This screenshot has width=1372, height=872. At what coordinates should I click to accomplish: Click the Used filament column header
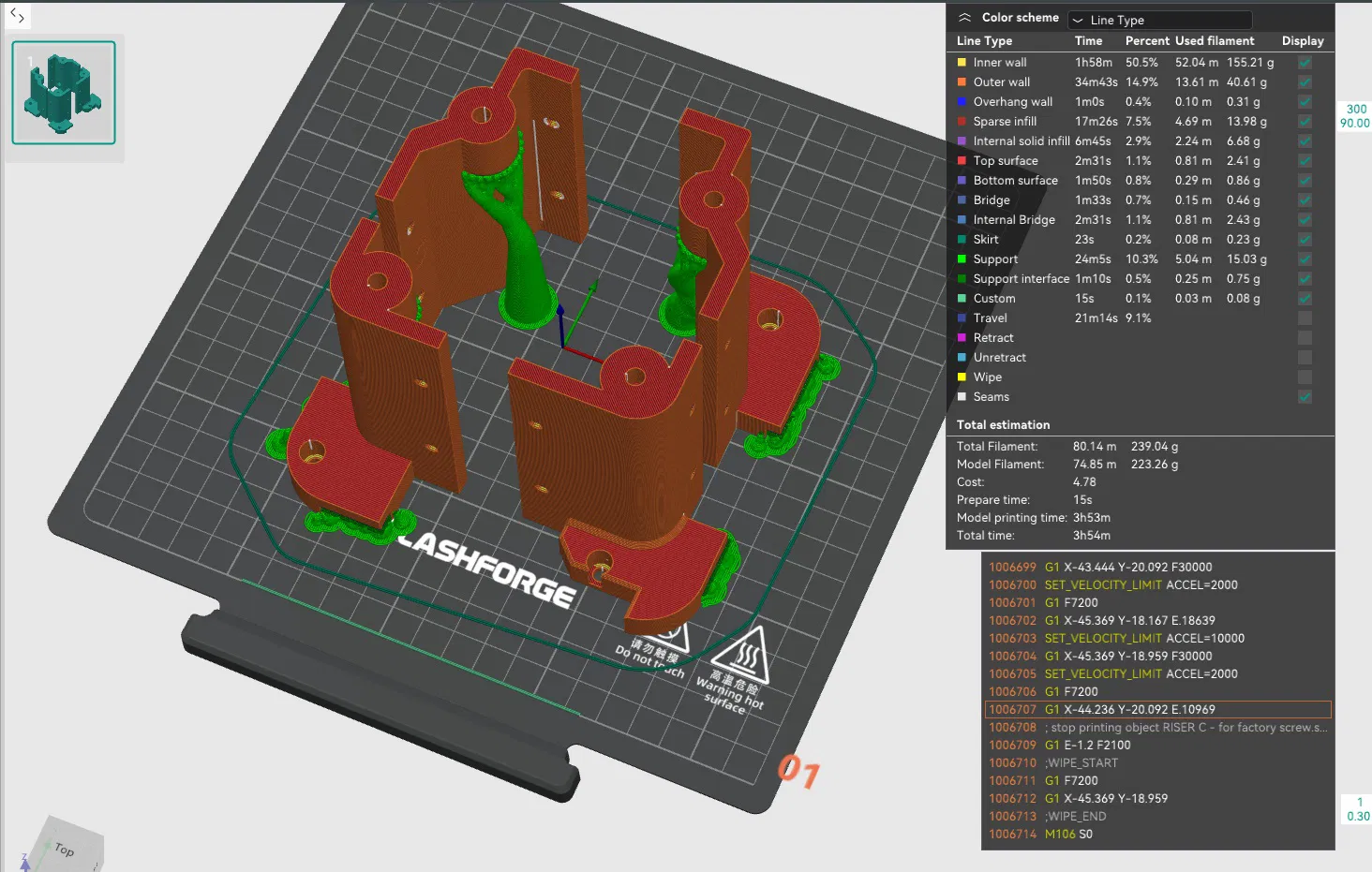pyautogui.click(x=1215, y=41)
